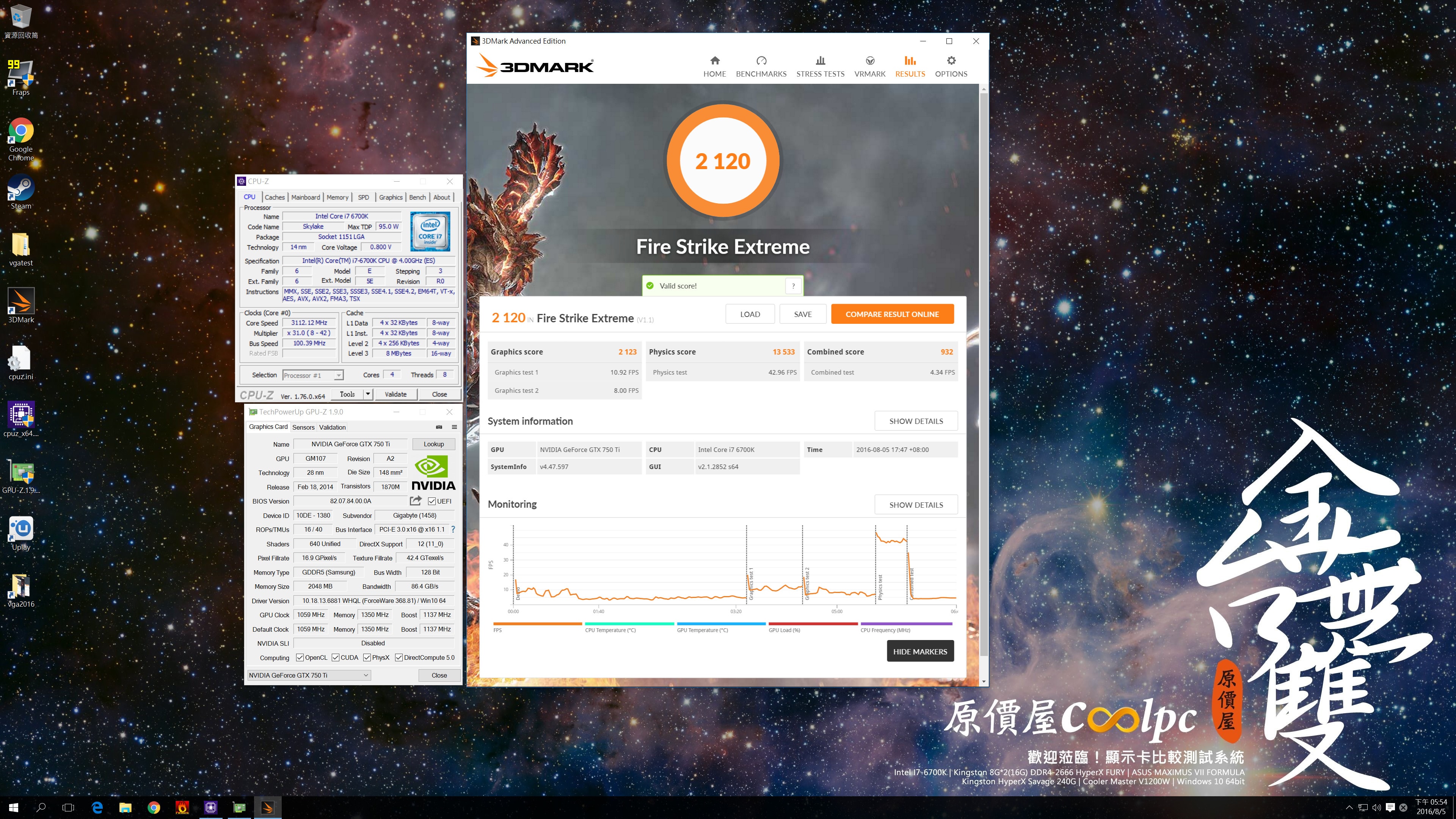Select the vgatest folder on desktop
This screenshot has width=1456, height=819.
[x=21, y=249]
